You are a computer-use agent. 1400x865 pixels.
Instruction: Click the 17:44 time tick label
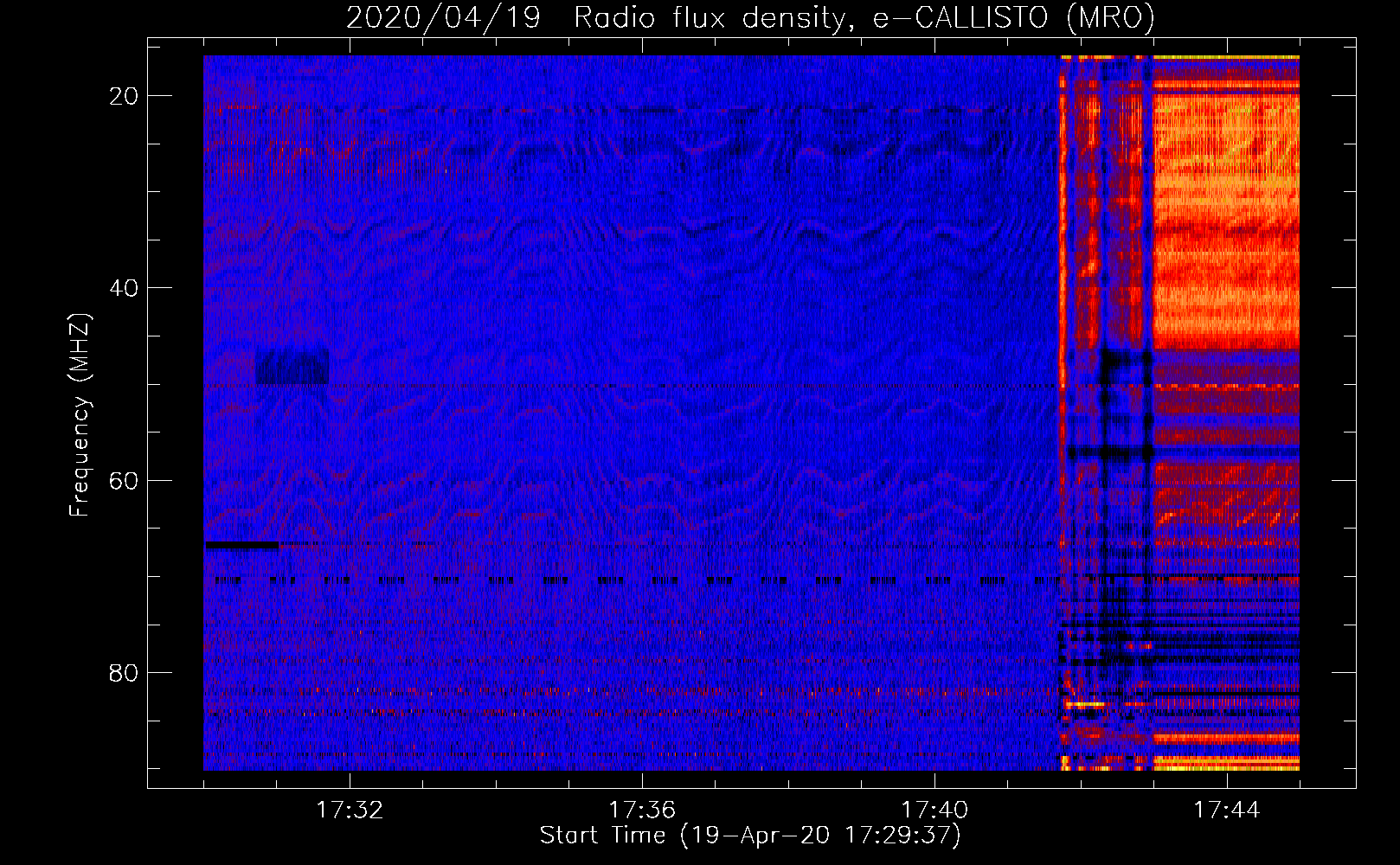pyautogui.click(x=1227, y=811)
